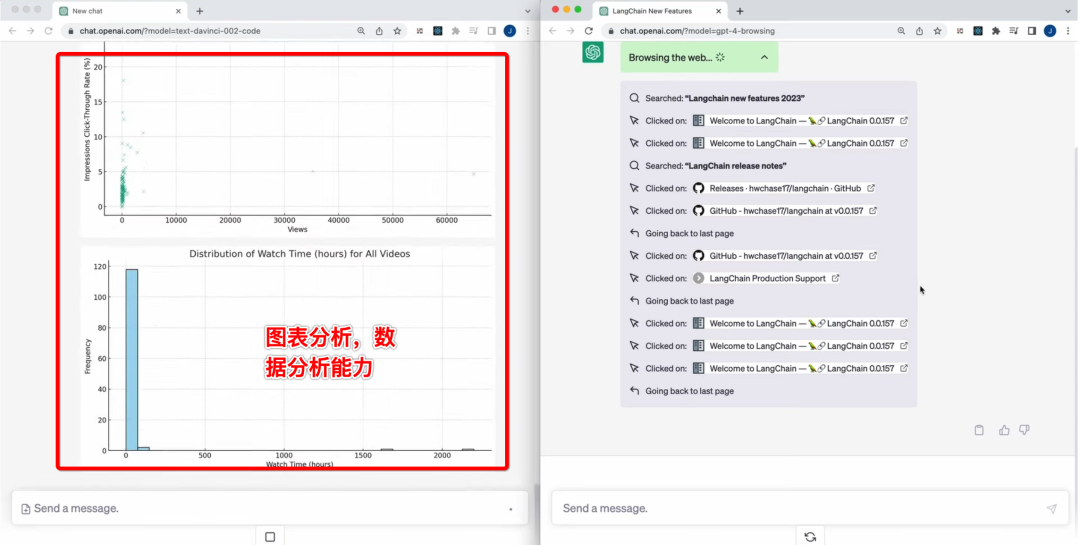
Task: Click the thumbs down feedback icon
Action: point(1024,430)
